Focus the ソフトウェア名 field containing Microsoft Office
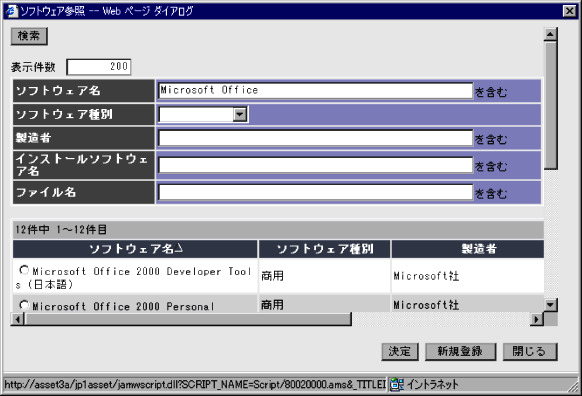Viewport: 582px width, 396px height. [x=315, y=91]
